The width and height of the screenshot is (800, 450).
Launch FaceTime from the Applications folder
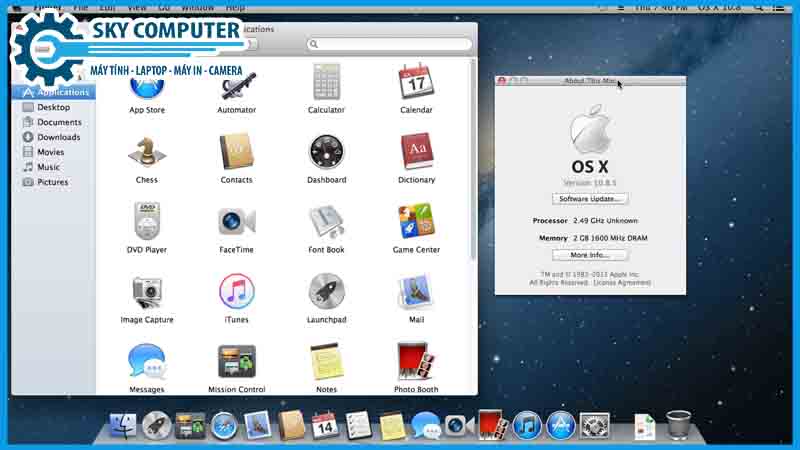[x=237, y=222]
